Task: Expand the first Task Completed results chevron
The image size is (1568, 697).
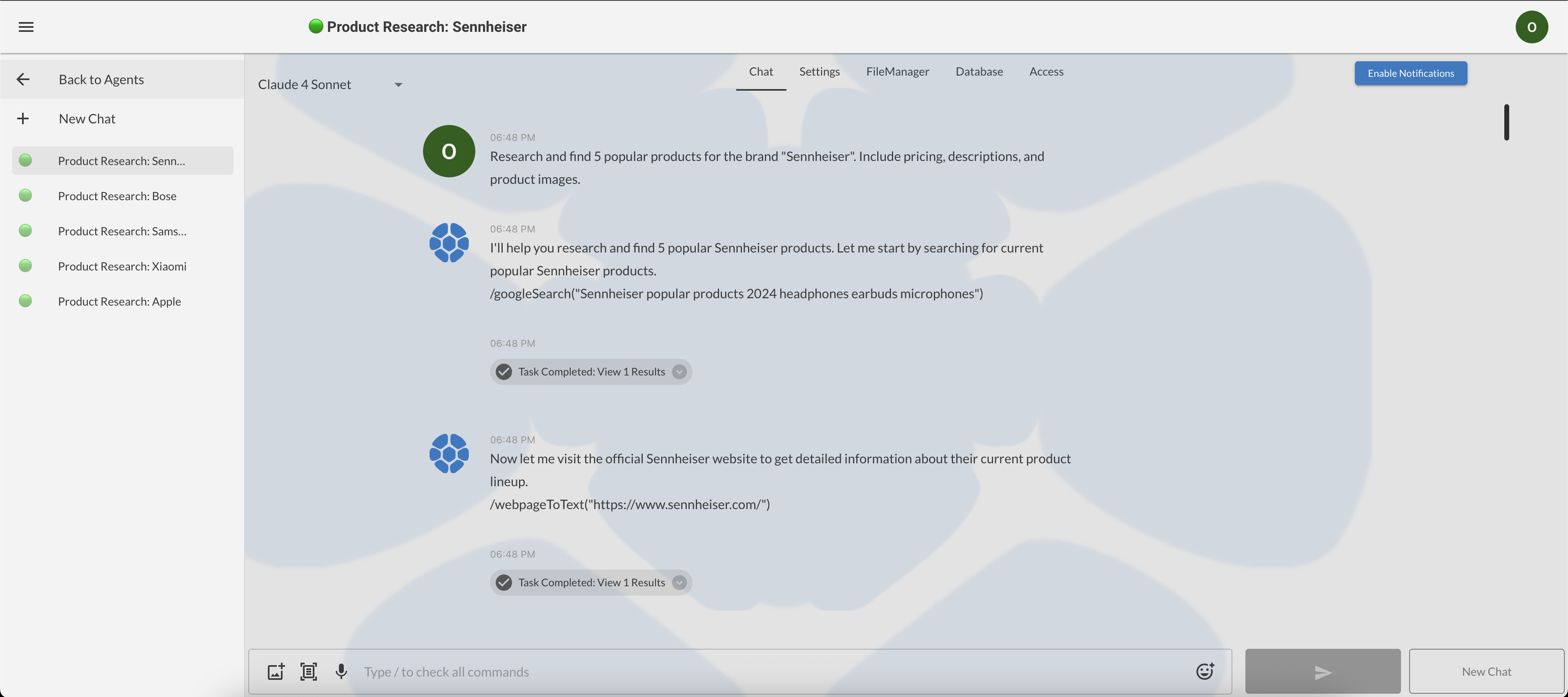Action: pos(679,372)
